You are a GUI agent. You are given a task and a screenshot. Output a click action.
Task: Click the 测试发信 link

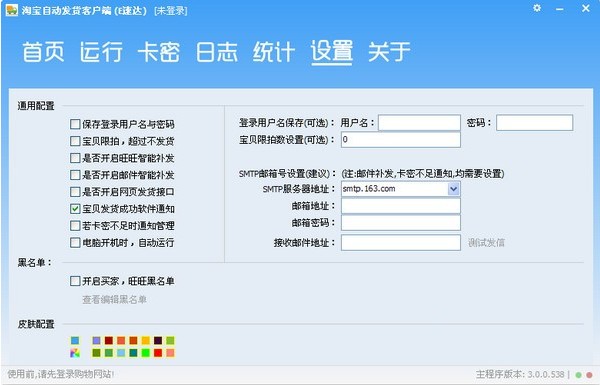click(x=486, y=243)
